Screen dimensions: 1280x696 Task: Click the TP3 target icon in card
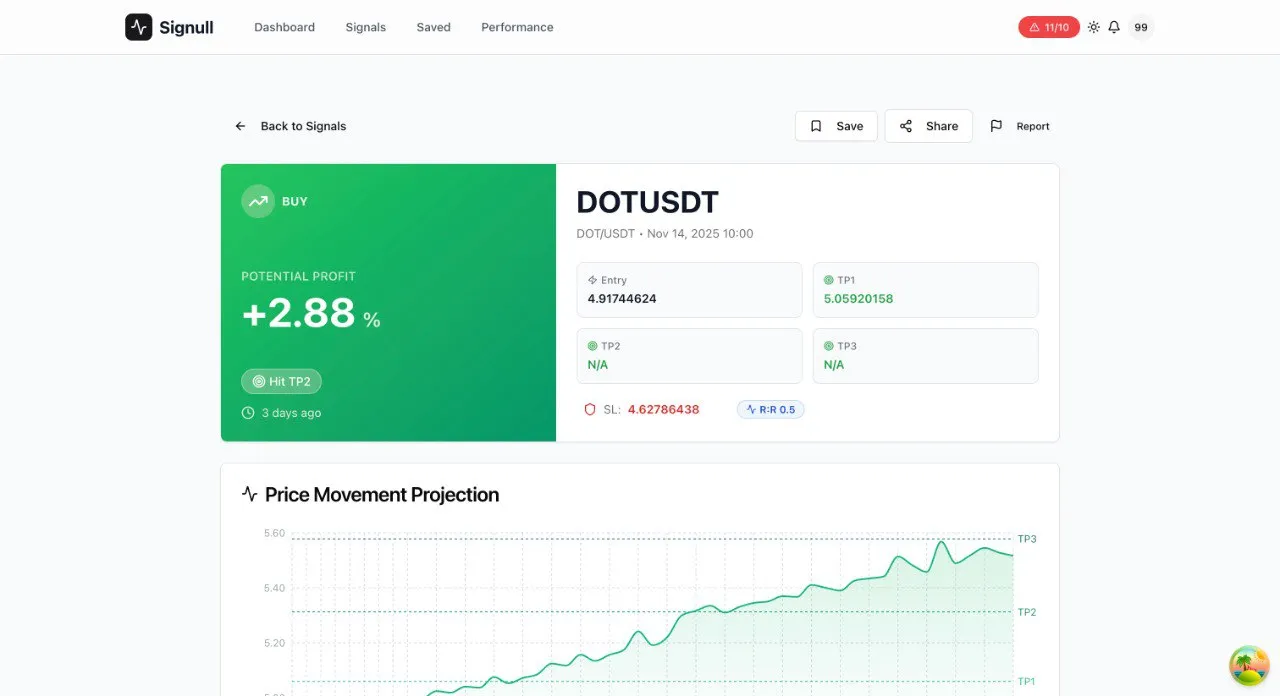tap(829, 346)
